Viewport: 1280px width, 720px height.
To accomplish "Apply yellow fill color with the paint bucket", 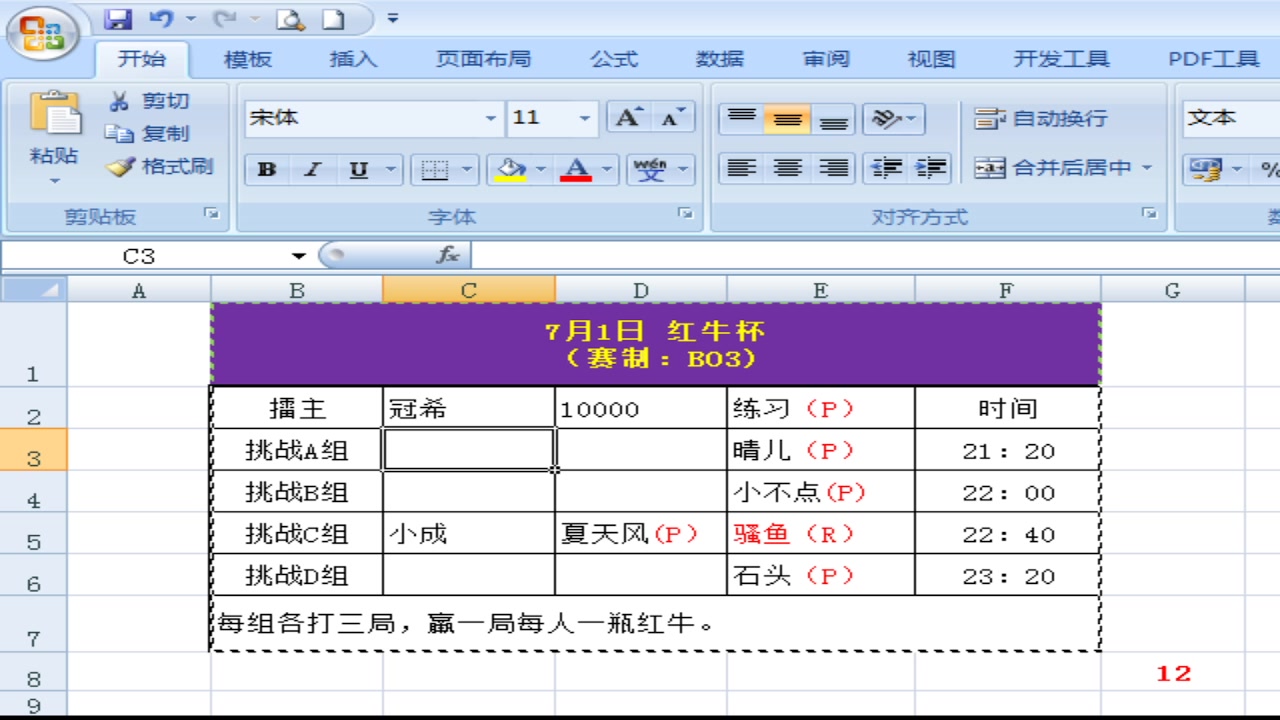I will pyautogui.click(x=511, y=169).
